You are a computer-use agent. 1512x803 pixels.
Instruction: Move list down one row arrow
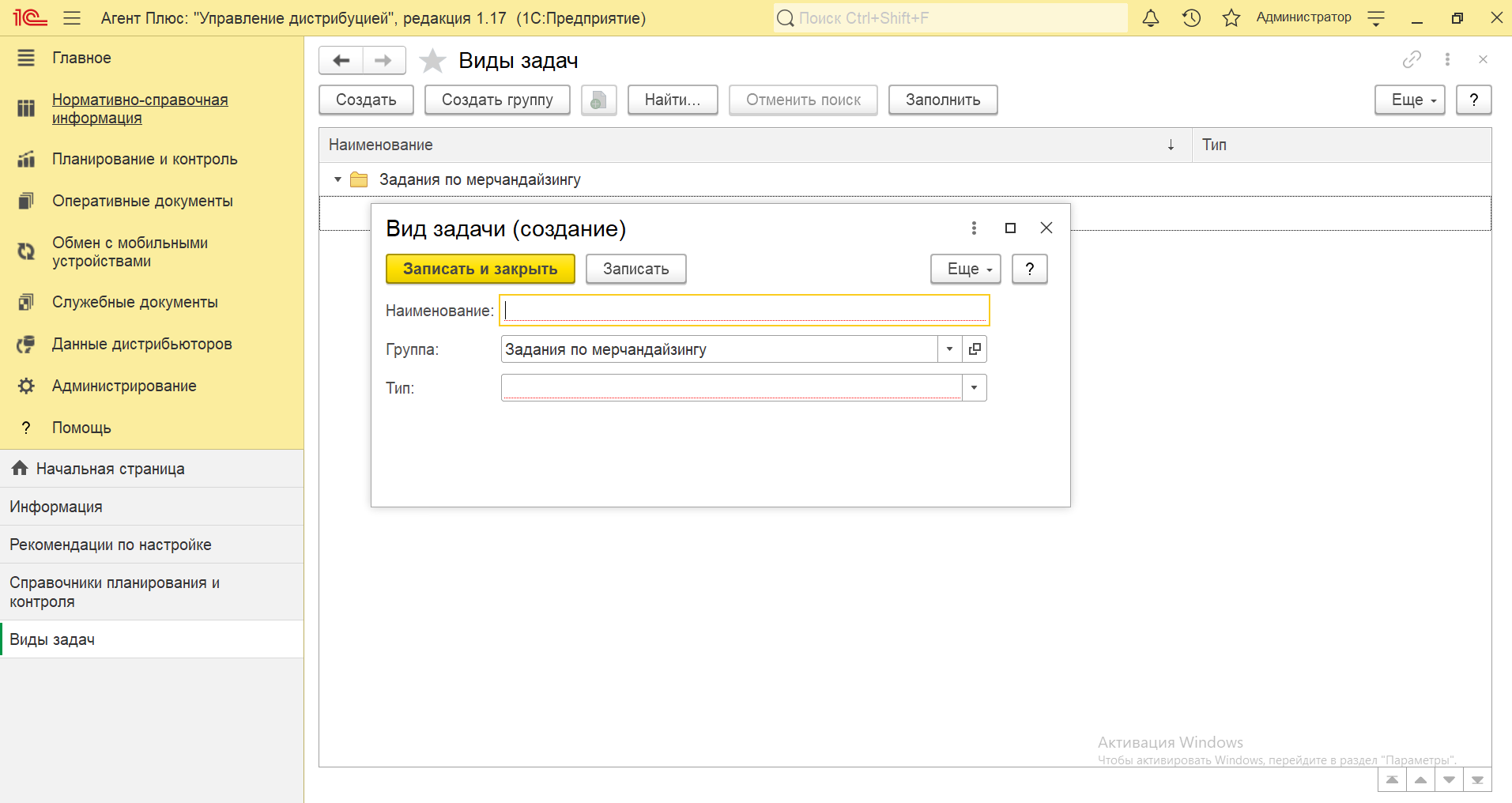(1449, 780)
